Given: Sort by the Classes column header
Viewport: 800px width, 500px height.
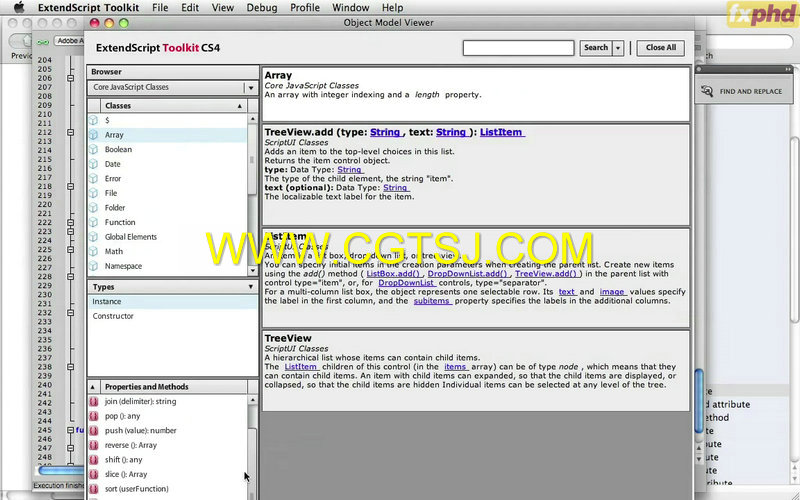Looking at the screenshot, I should tap(173, 106).
